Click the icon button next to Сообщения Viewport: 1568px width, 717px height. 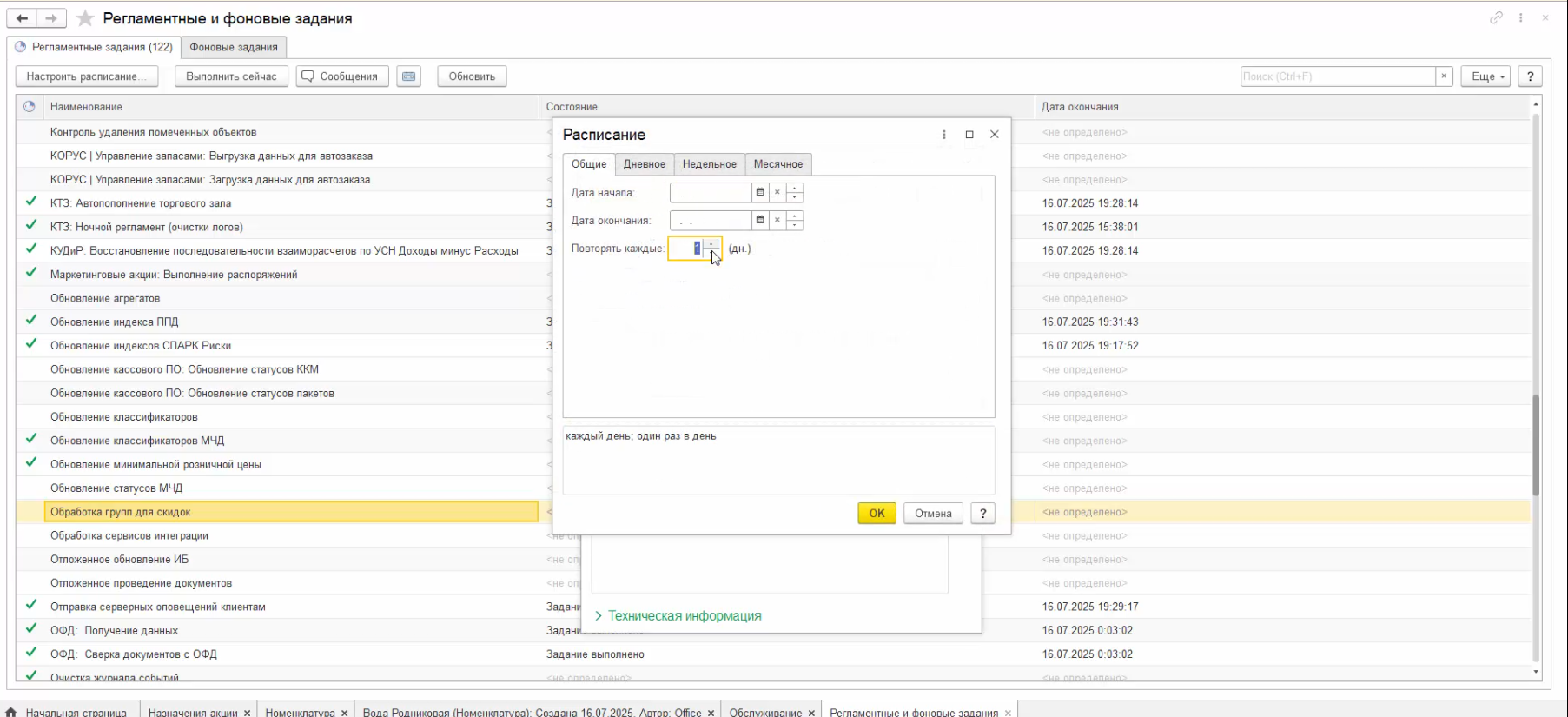408,76
